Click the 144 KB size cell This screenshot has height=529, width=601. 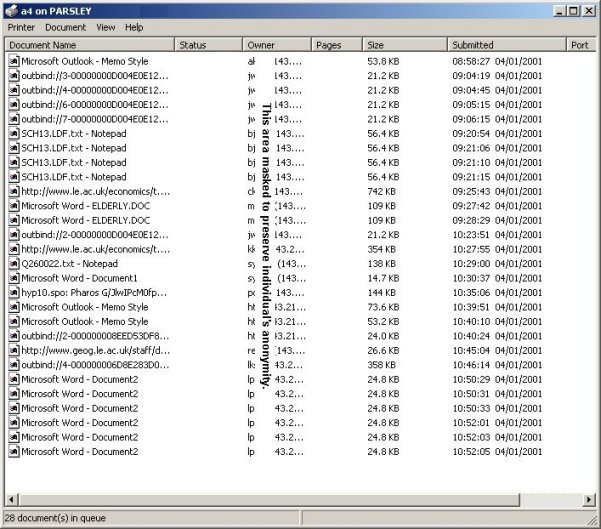[x=381, y=293]
